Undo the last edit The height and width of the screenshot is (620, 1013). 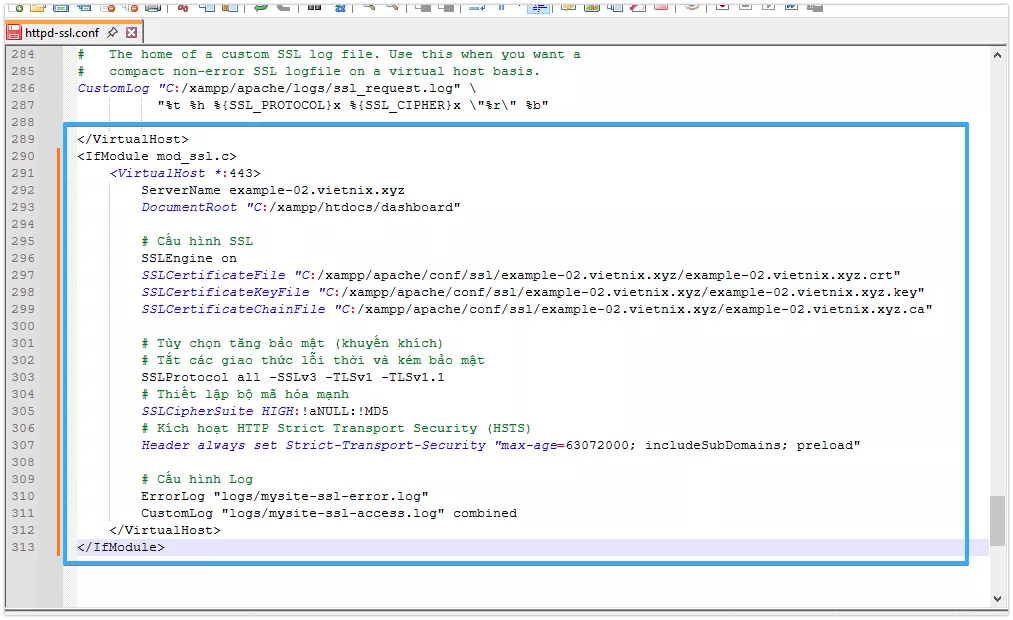tap(261, 8)
